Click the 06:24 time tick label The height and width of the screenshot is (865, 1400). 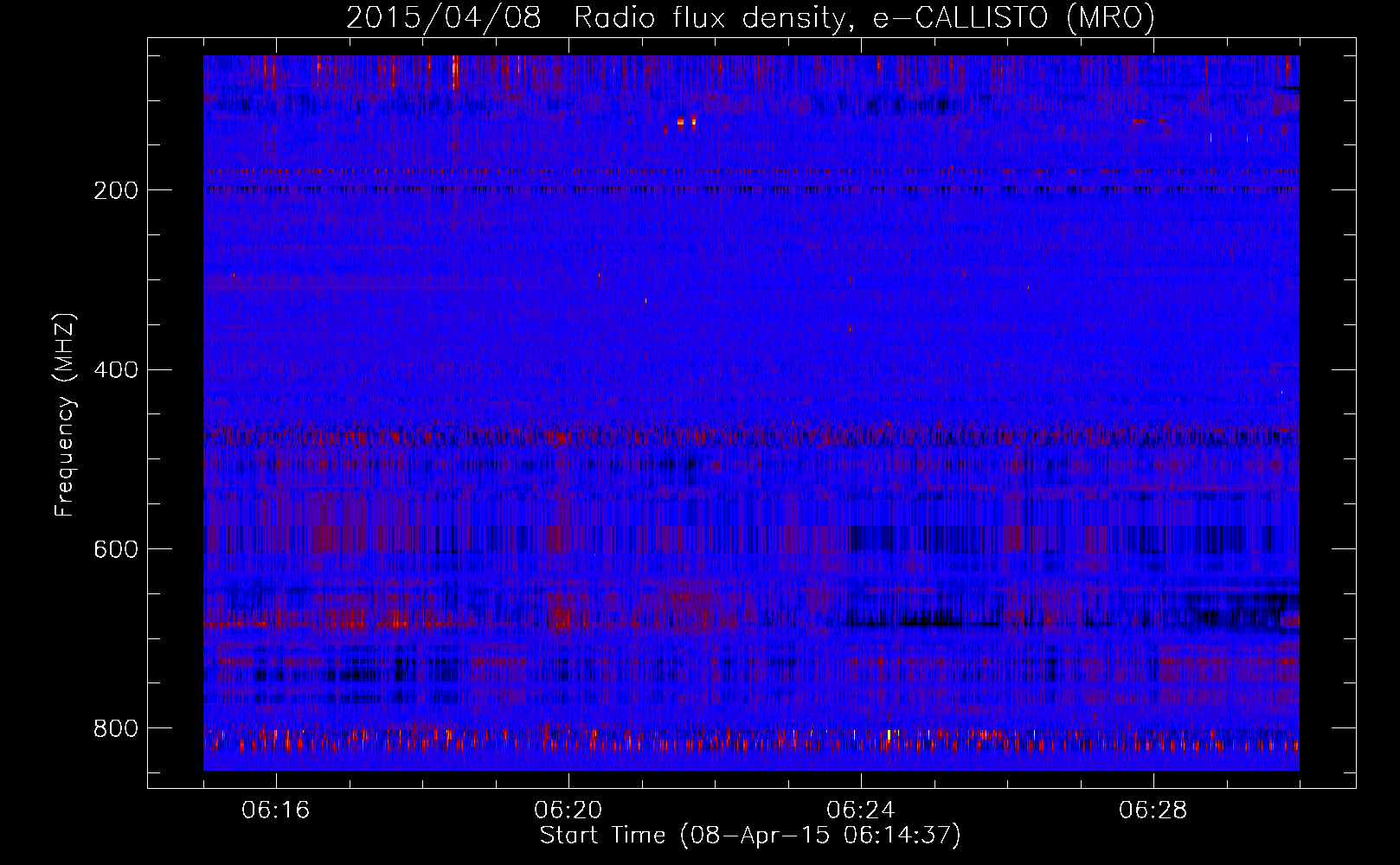[861, 811]
